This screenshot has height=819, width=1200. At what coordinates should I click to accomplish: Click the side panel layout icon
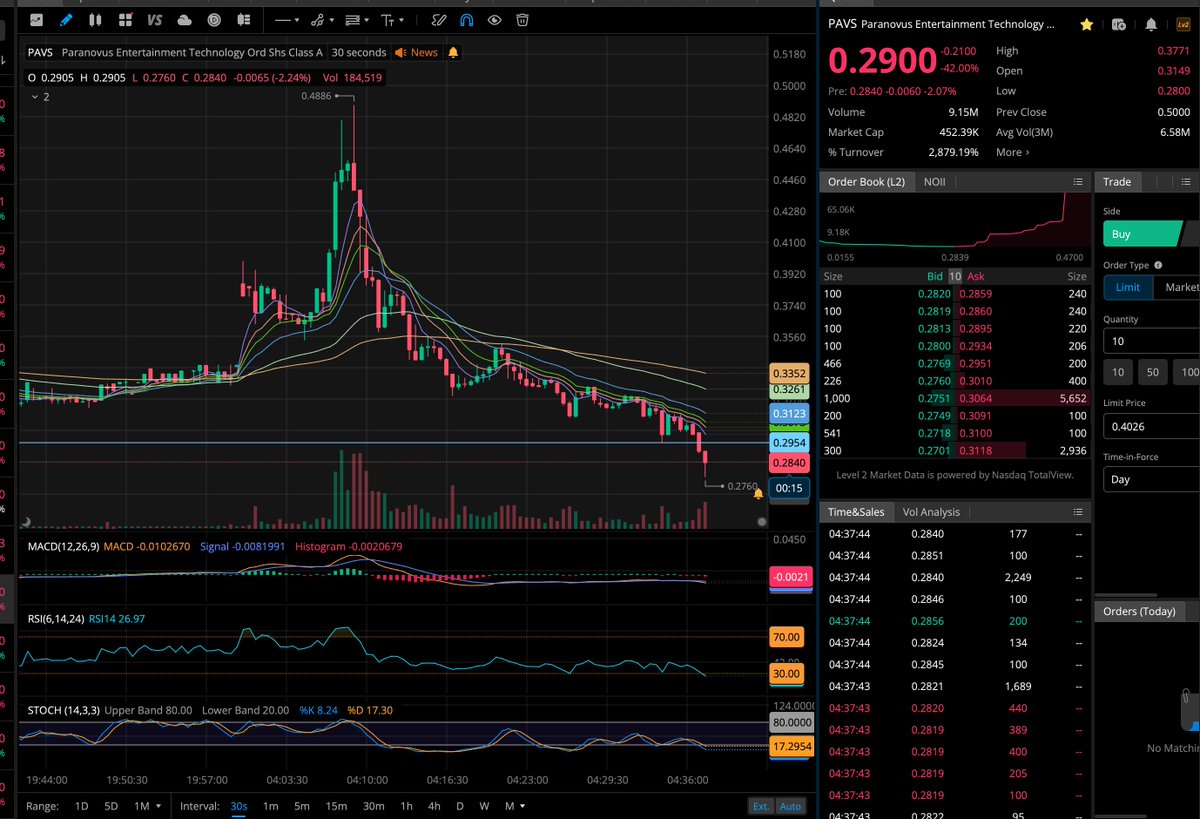point(243,19)
